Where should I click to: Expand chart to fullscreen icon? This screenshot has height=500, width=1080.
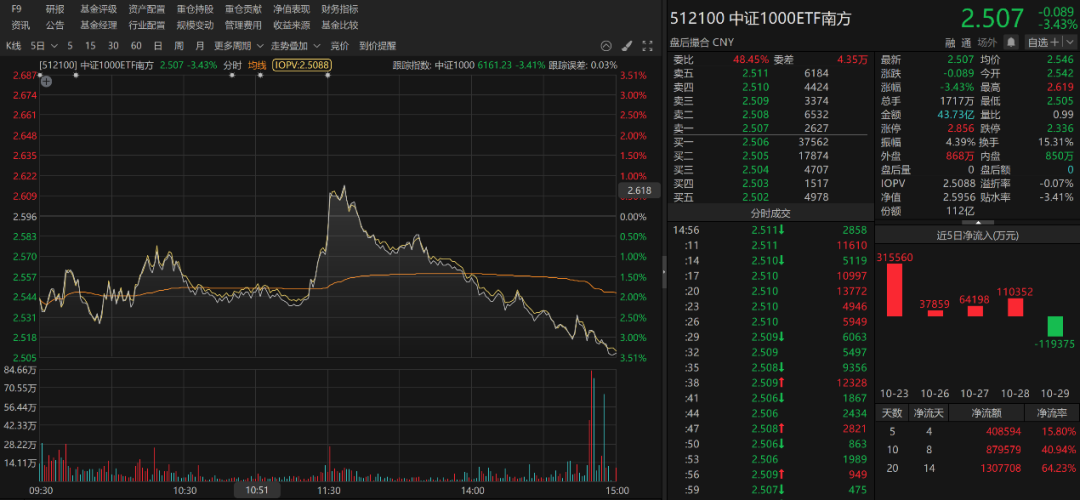pos(647,46)
